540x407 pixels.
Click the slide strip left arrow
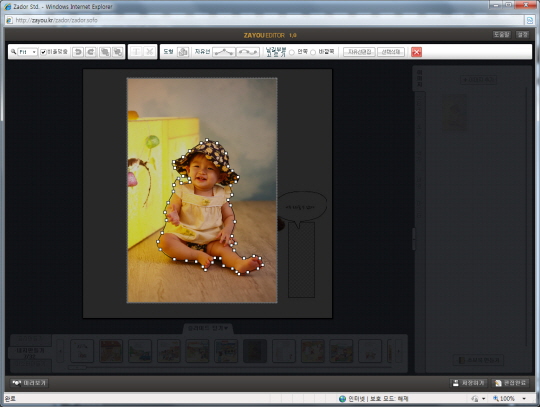click(x=60, y=351)
